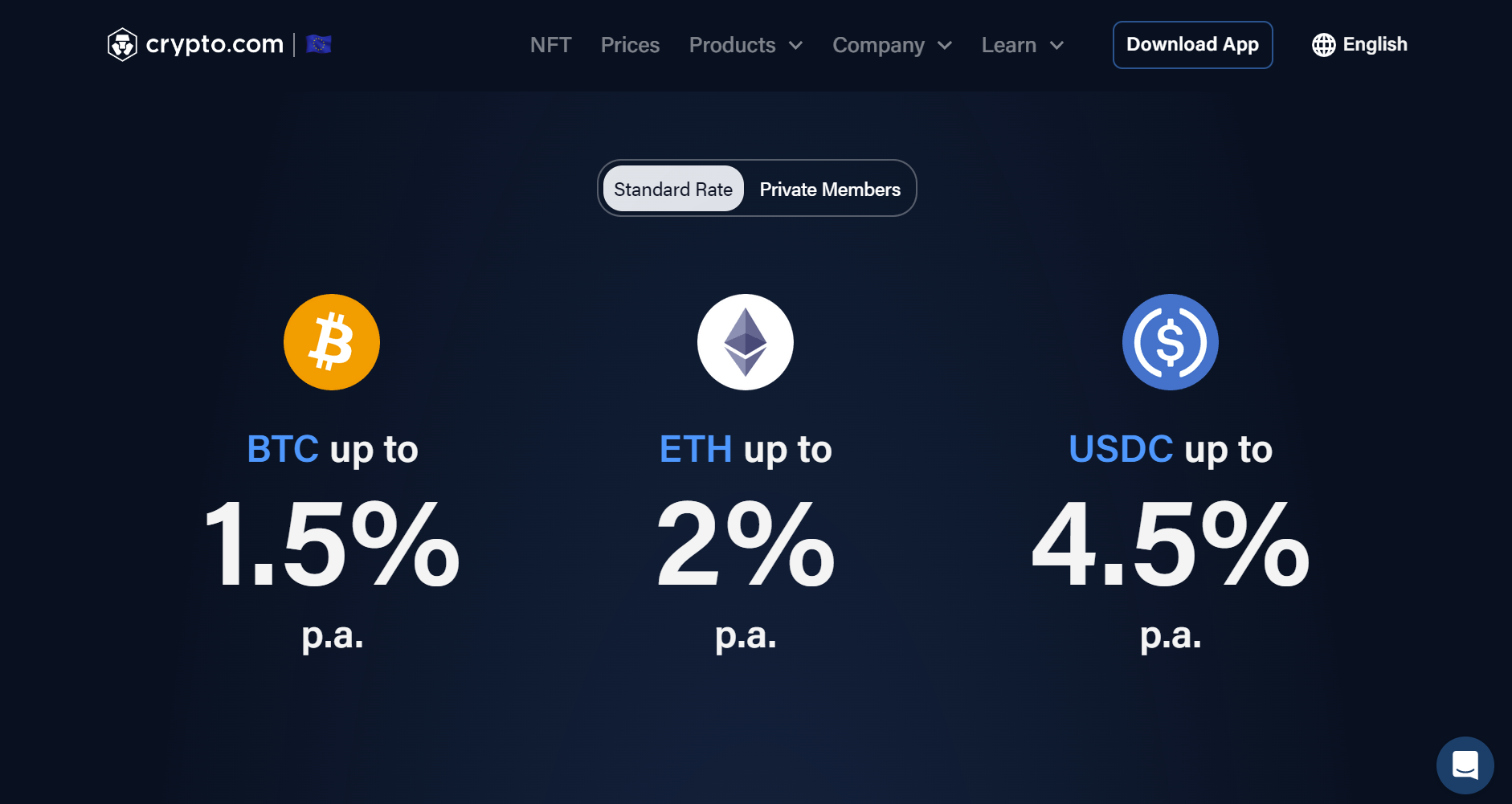Toggle between Standard Rate and Private Members
1512x804 pixels.
tap(758, 189)
